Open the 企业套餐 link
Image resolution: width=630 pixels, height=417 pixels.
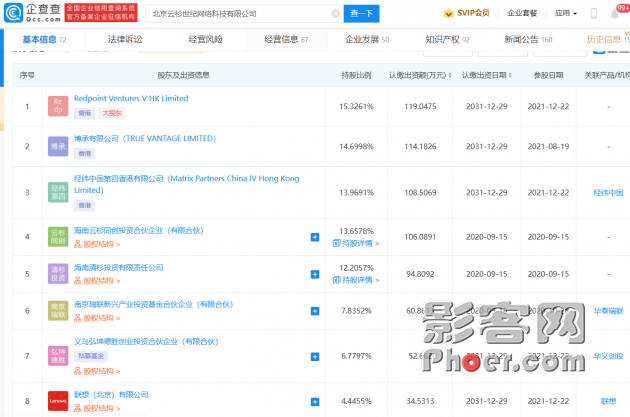[522, 13]
